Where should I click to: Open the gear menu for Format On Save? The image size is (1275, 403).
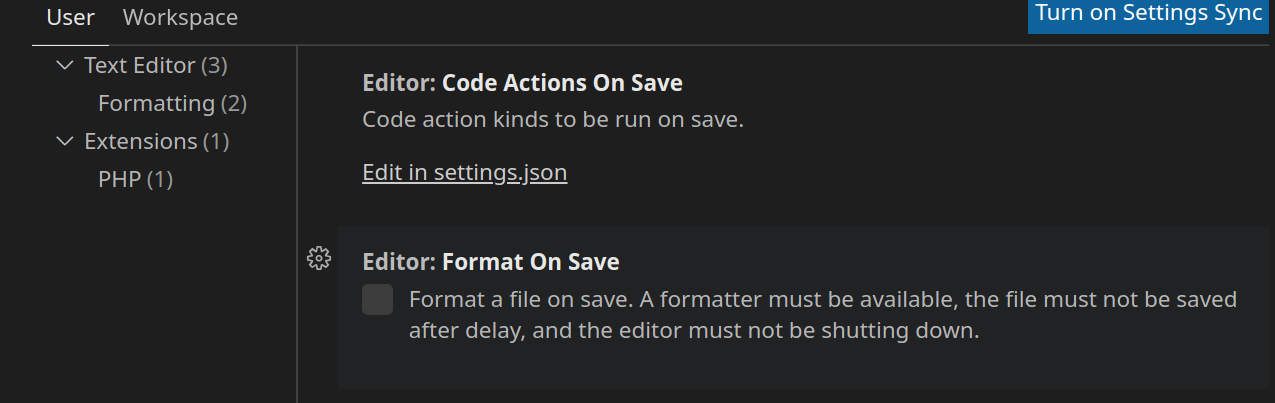point(318,259)
